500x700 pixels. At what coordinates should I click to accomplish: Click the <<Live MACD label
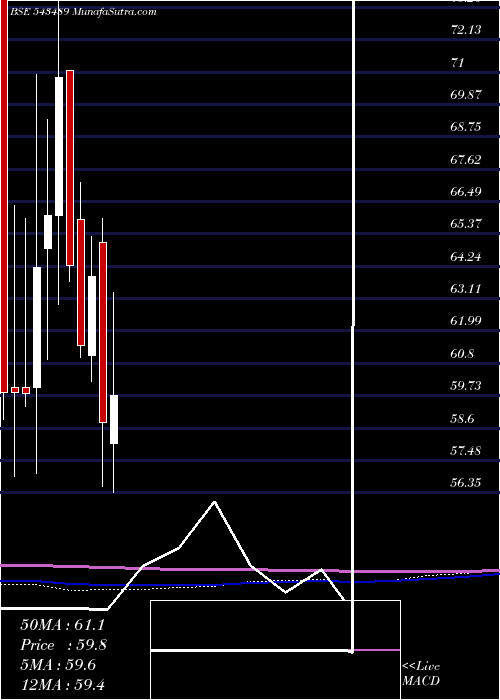coord(421,674)
